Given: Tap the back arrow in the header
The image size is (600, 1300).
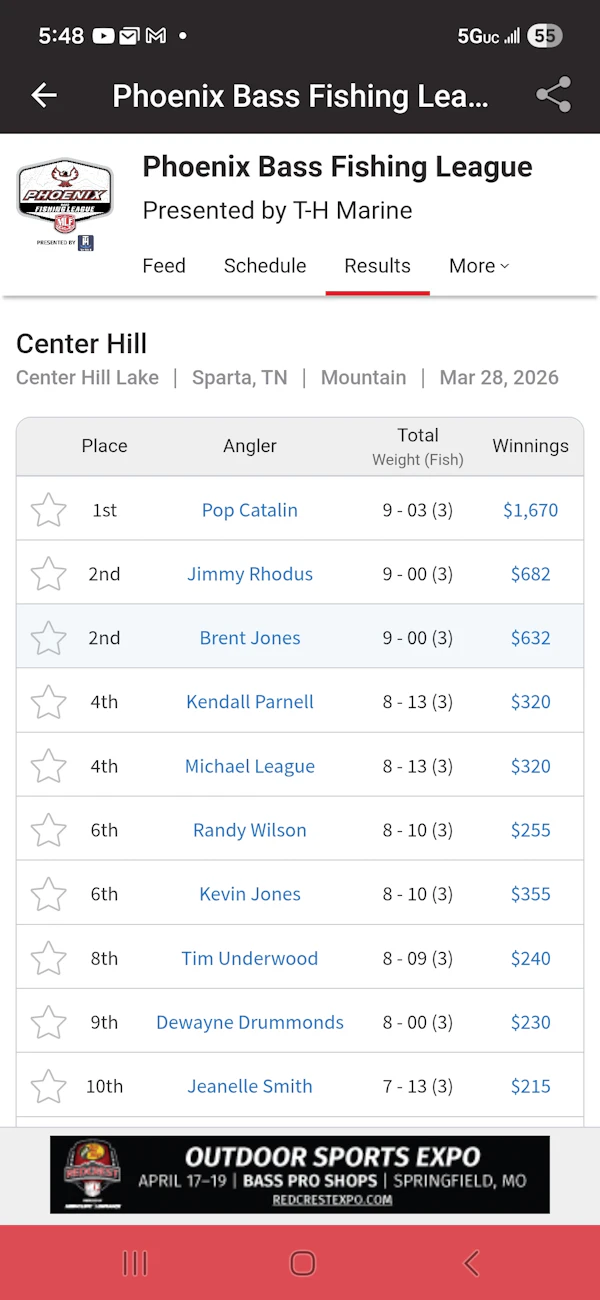Looking at the screenshot, I should pos(44,95).
